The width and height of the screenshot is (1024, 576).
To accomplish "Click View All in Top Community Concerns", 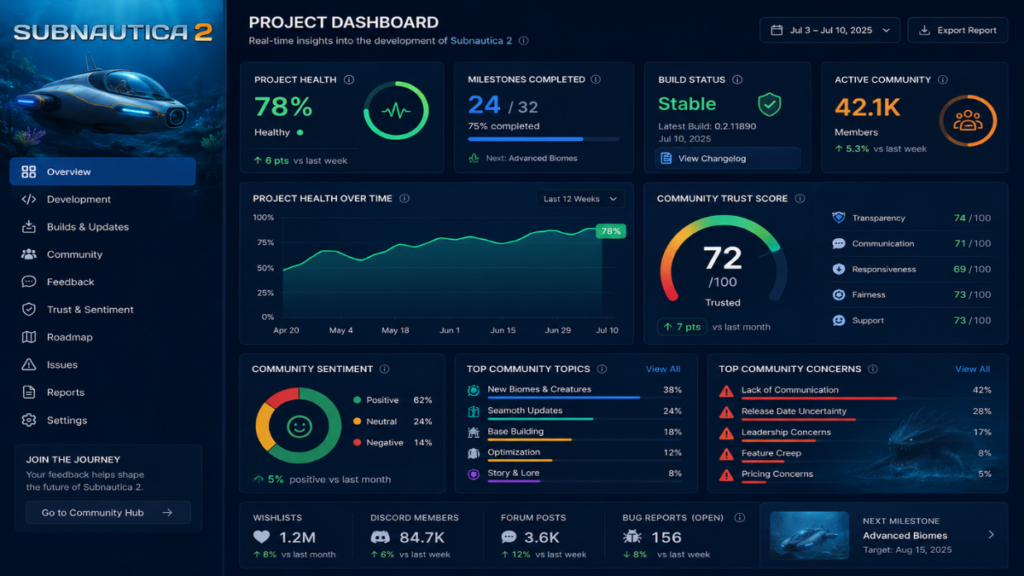I will pyautogui.click(x=972, y=369).
